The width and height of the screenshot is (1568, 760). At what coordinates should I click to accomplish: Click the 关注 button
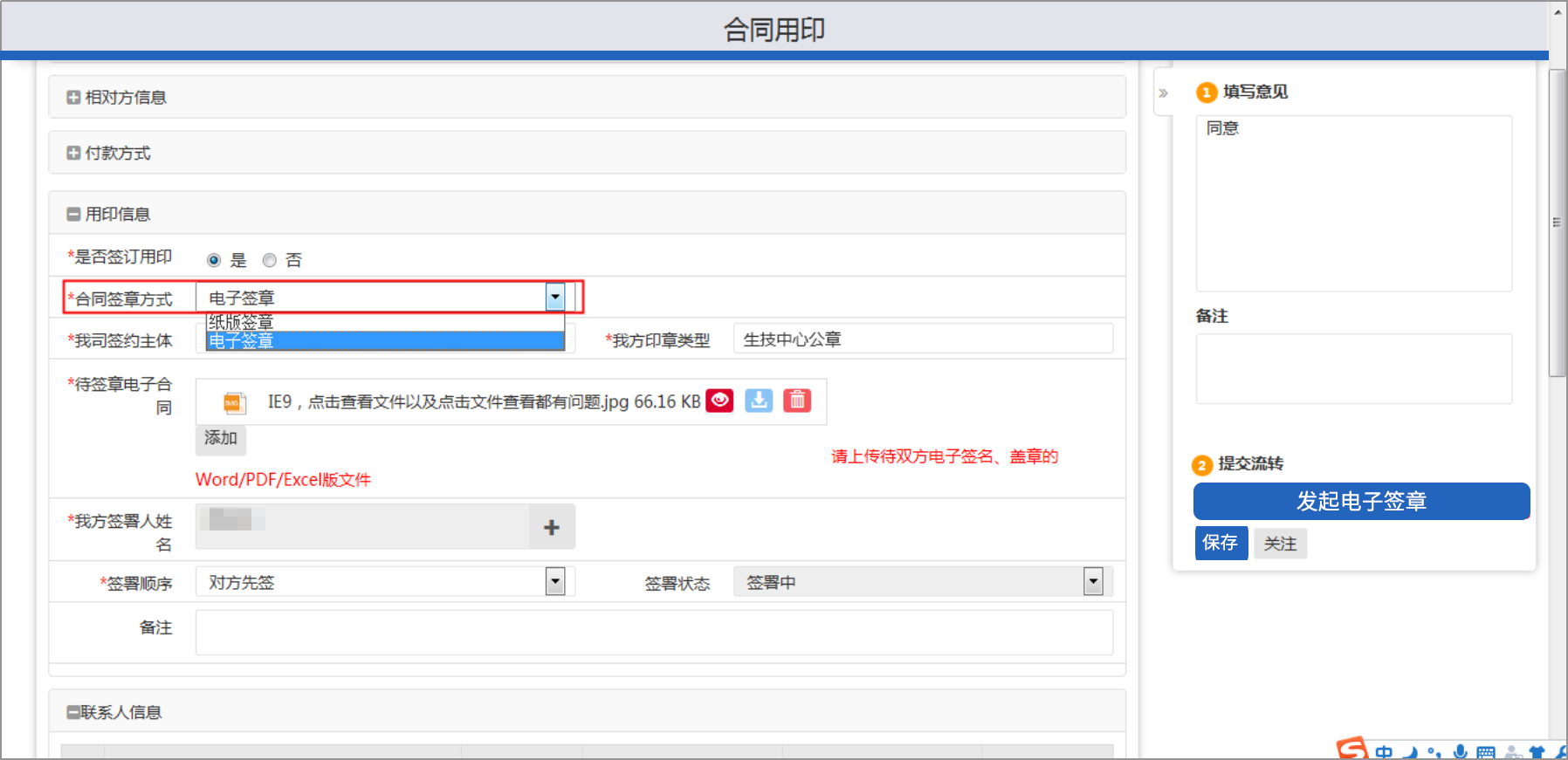tap(1280, 544)
